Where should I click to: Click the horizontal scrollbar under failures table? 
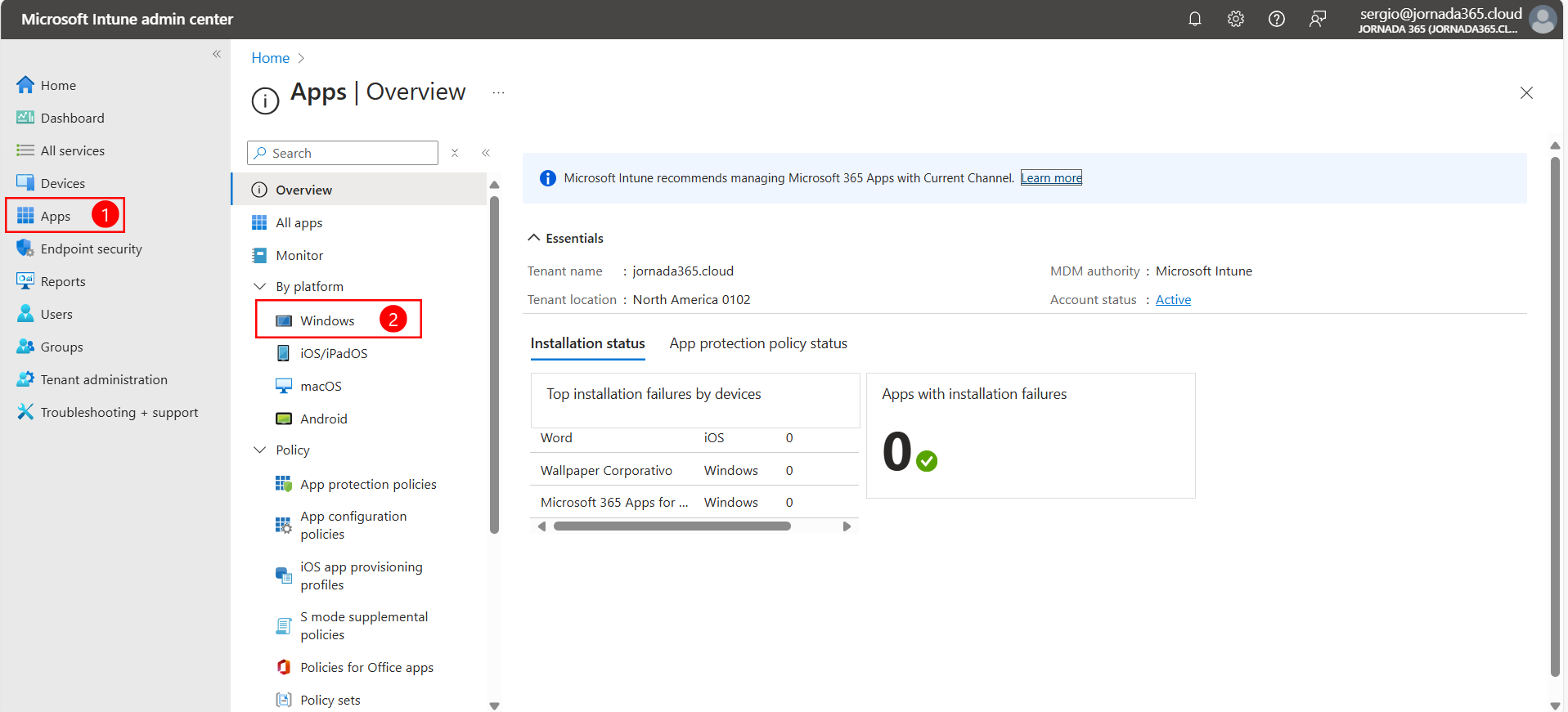coord(672,526)
